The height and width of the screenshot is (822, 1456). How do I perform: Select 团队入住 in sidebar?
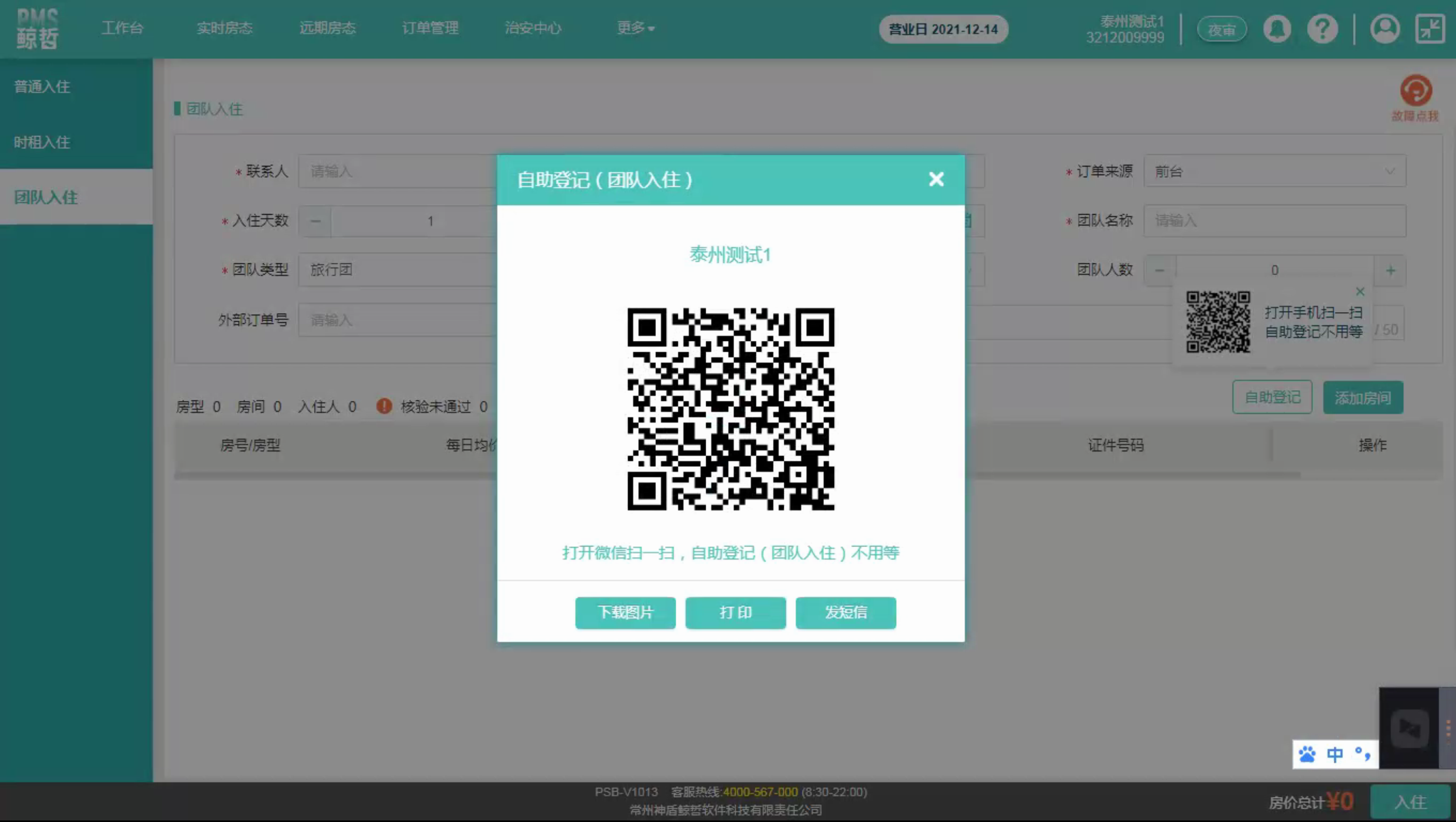coord(76,197)
